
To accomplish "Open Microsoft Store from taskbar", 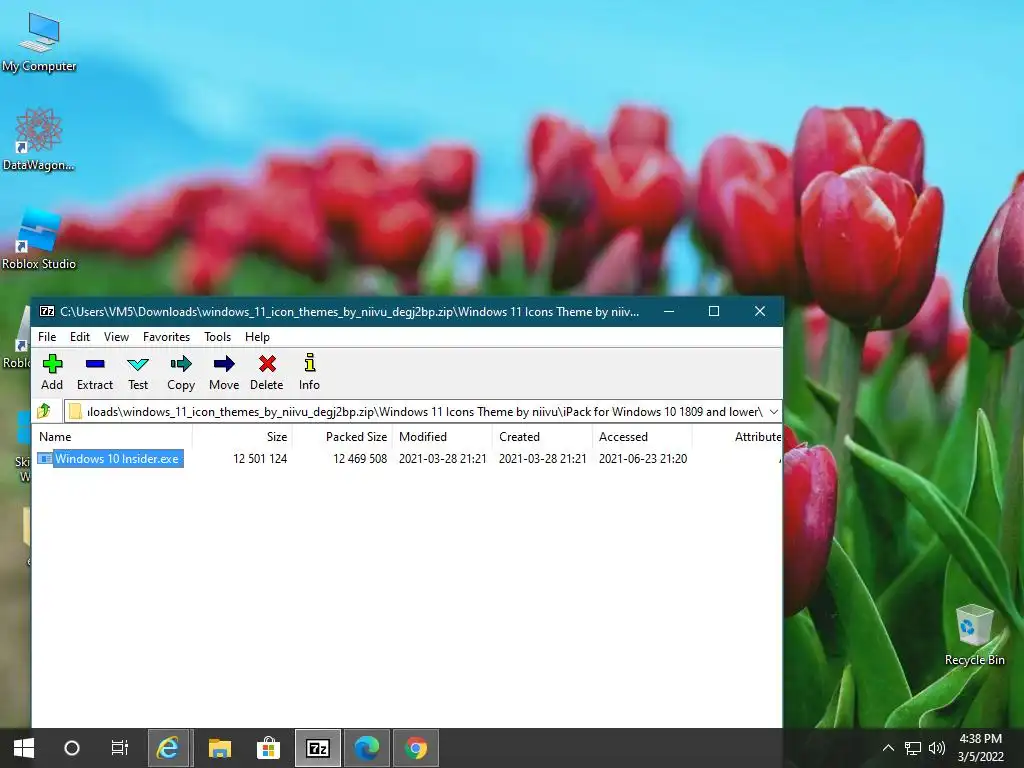I will tap(268, 748).
